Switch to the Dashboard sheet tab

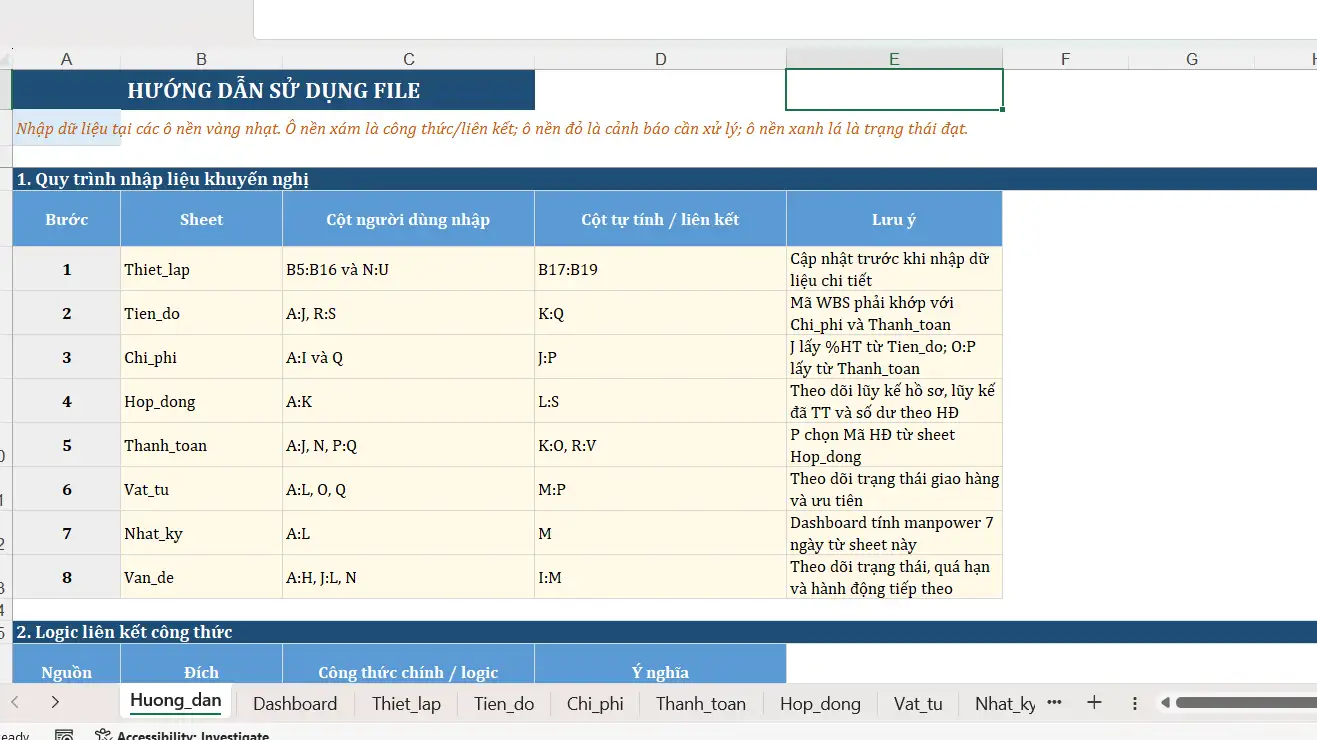pyautogui.click(x=295, y=704)
